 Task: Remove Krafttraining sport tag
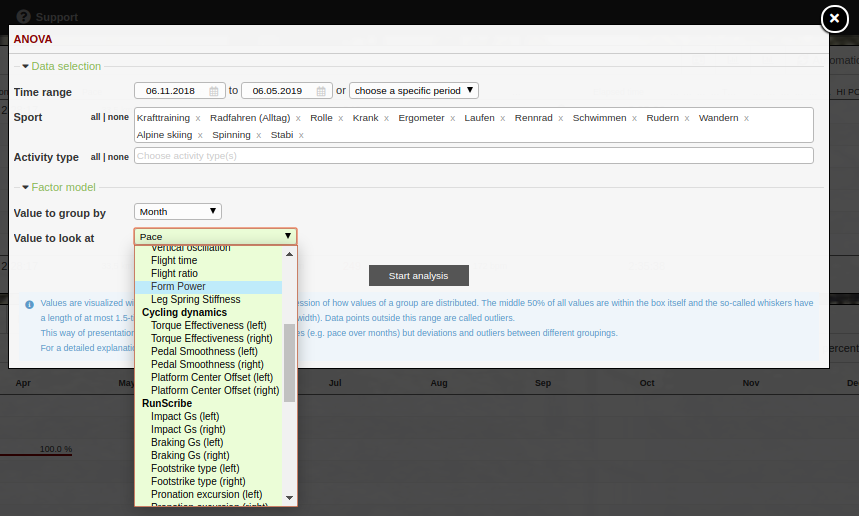point(198,118)
